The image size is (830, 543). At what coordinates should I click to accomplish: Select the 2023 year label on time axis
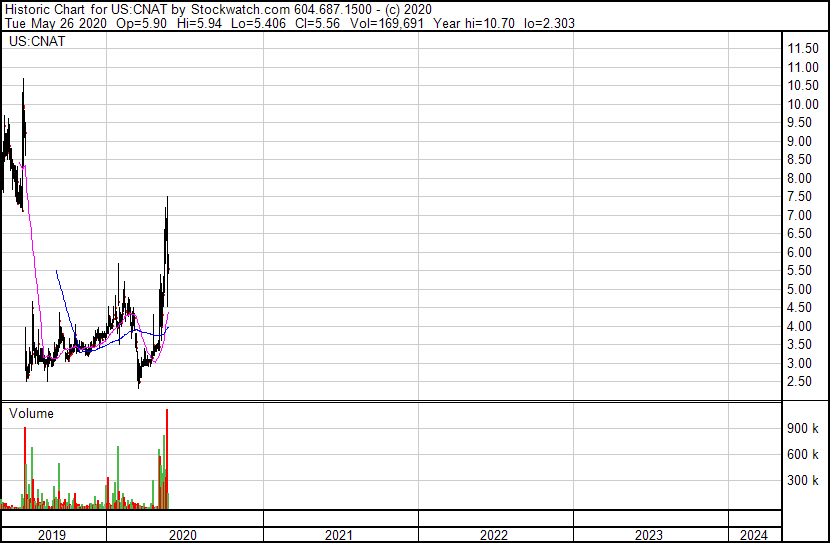[x=649, y=535]
